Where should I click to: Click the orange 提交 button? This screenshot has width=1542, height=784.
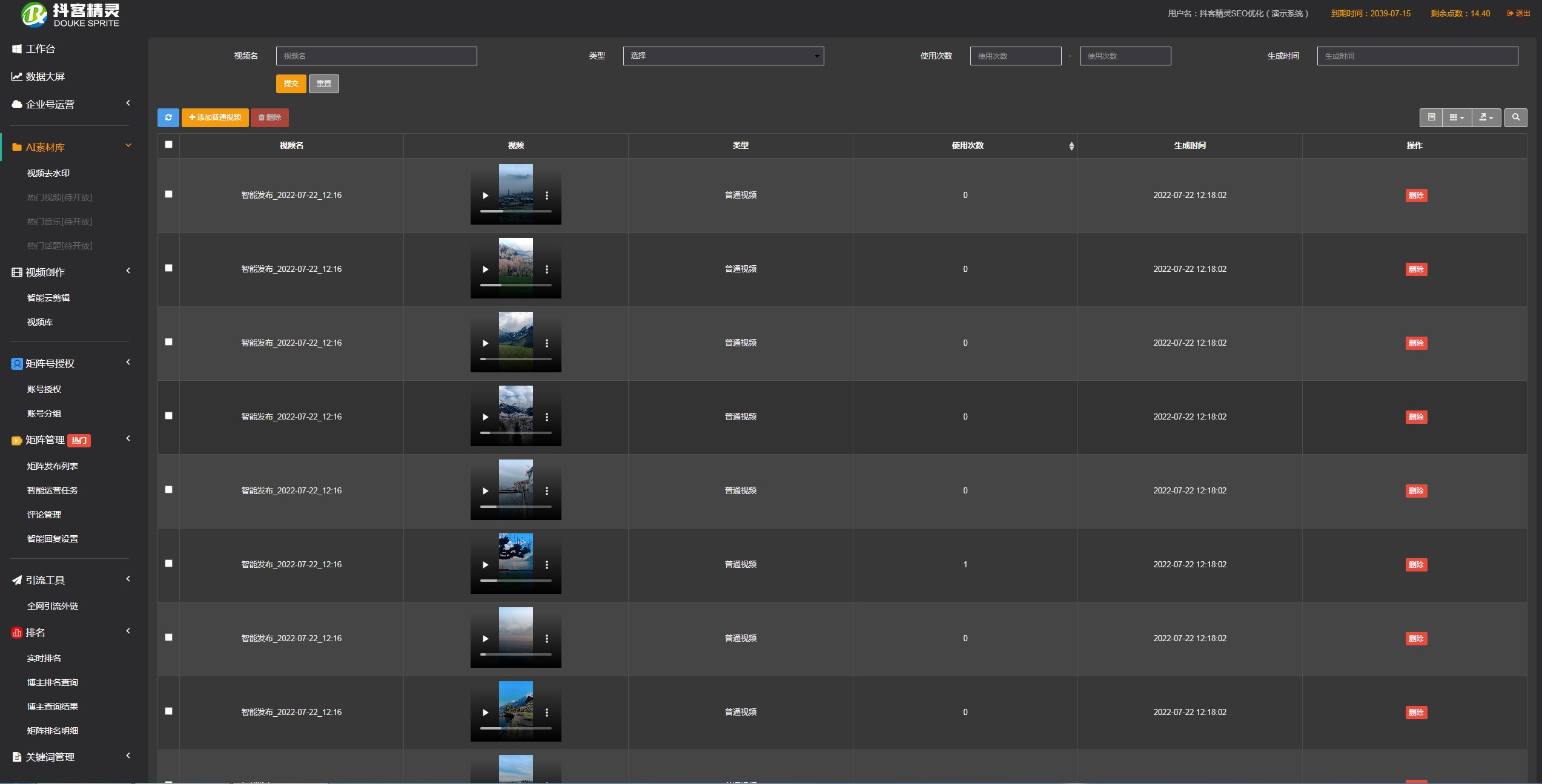pos(291,84)
